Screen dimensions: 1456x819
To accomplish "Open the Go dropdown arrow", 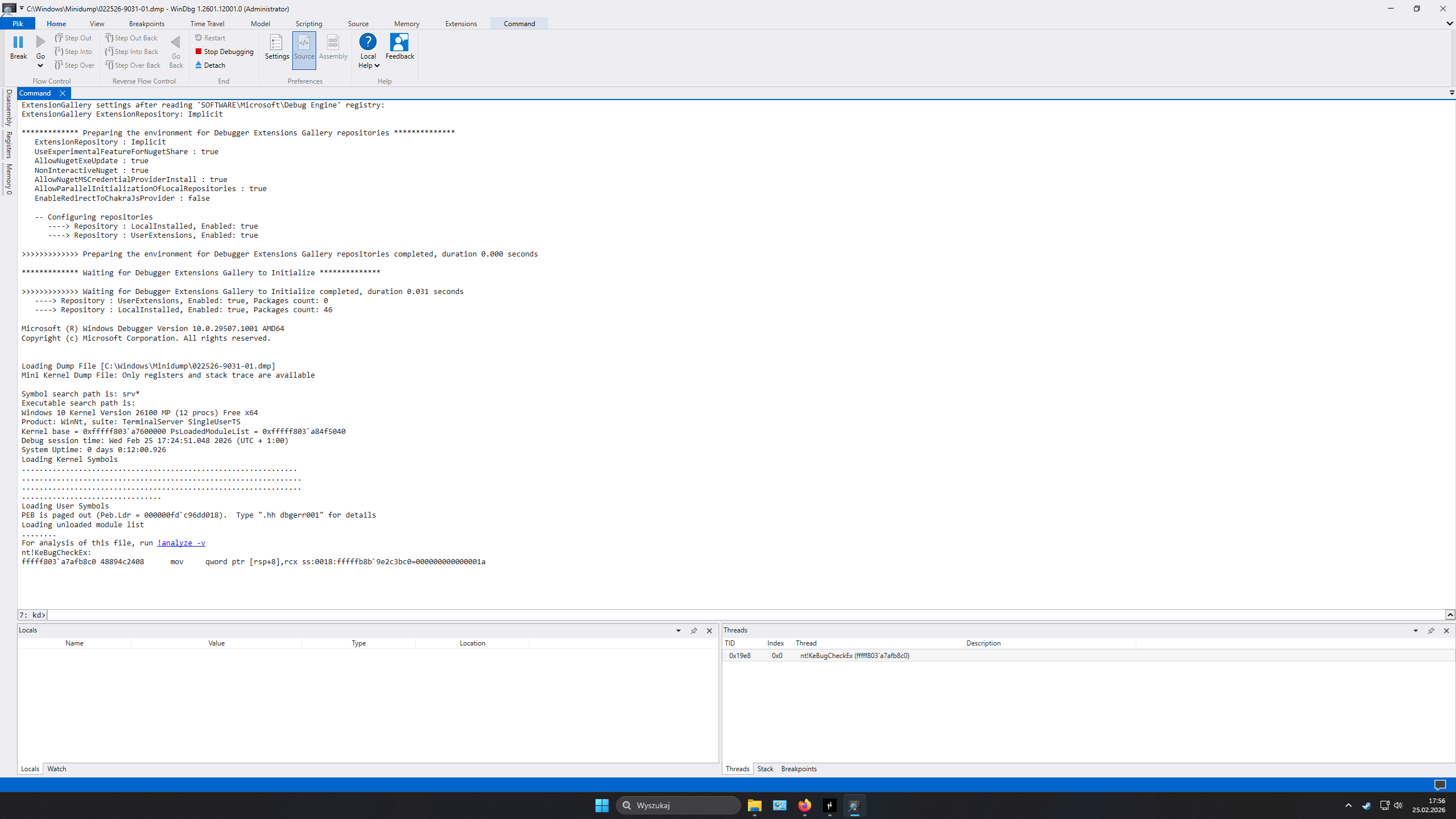I will 40,66.
